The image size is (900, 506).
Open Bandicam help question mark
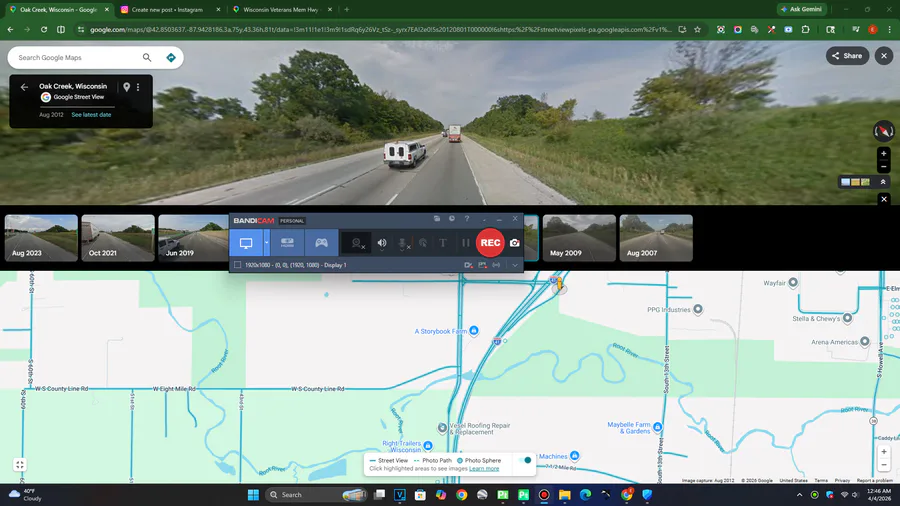pyautogui.click(x=467, y=219)
